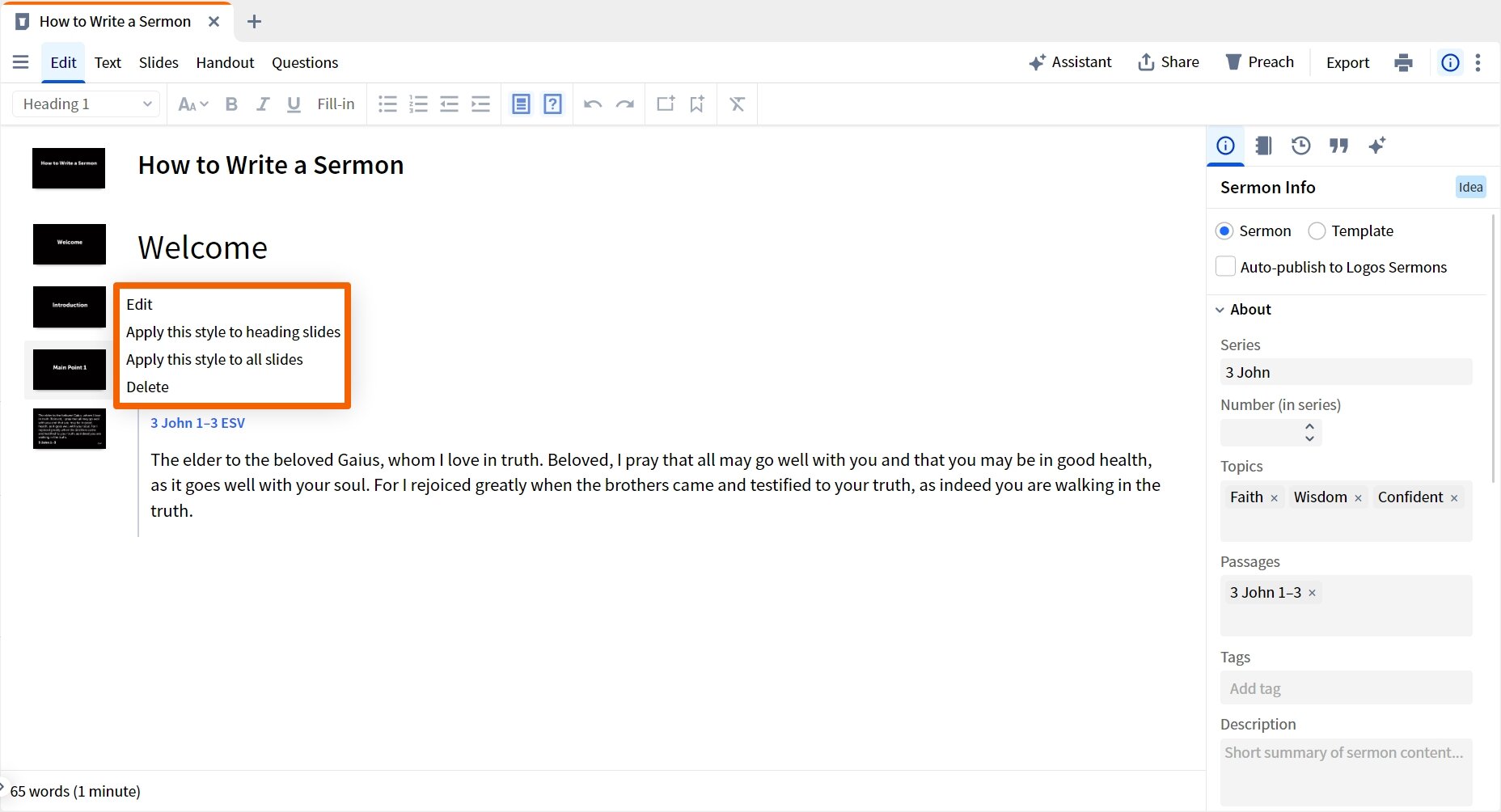Click the Number in series stepper up arrow
The image size is (1501, 812).
1309,427
